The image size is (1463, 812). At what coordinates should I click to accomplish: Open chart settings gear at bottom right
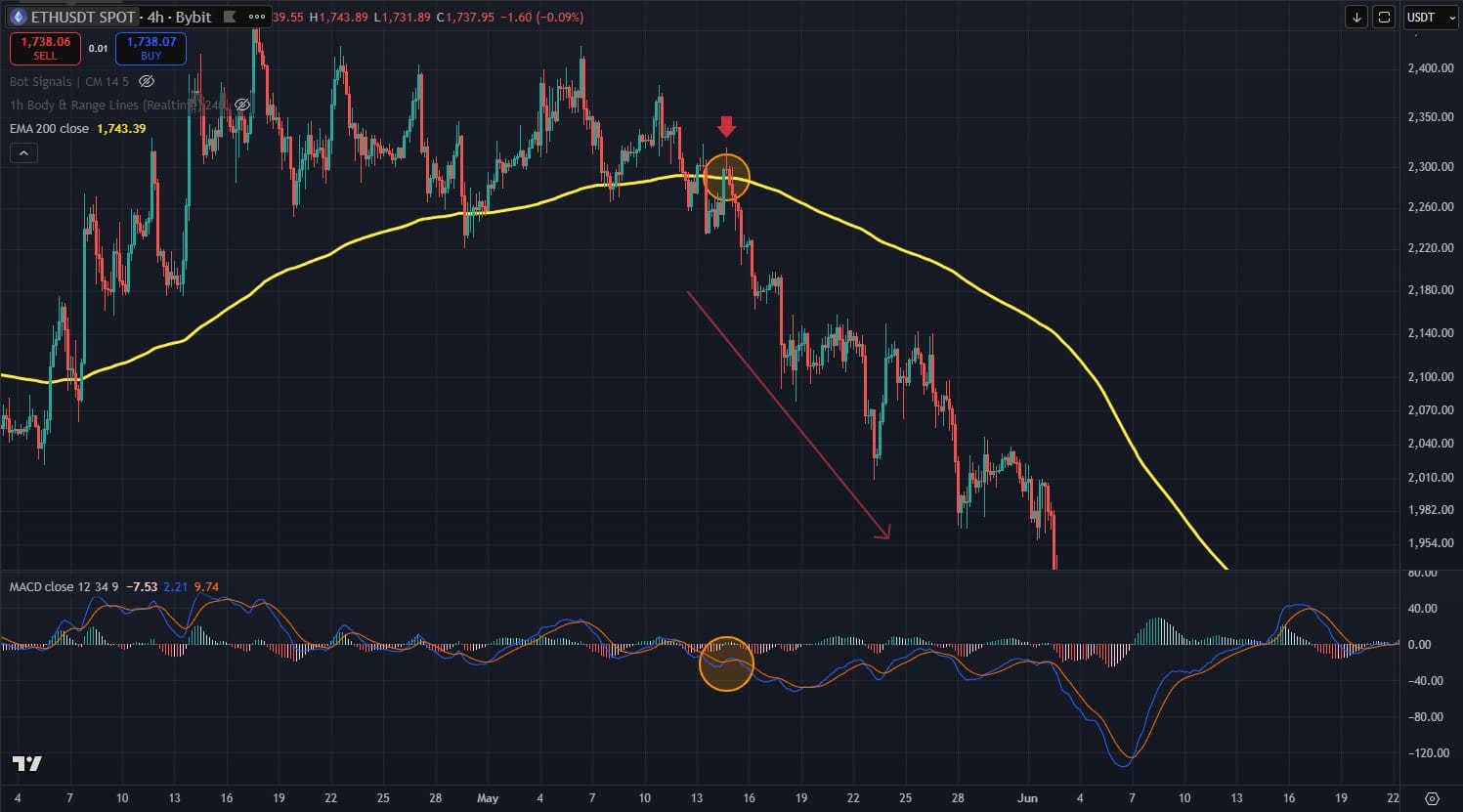click(x=1432, y=798)
